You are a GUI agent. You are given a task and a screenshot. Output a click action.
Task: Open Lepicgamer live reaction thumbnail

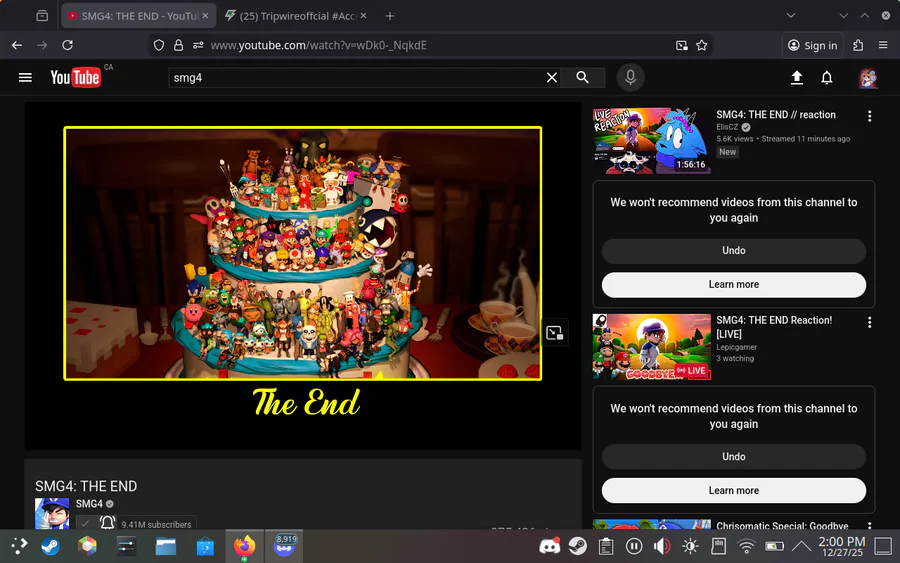pos(651,347)
